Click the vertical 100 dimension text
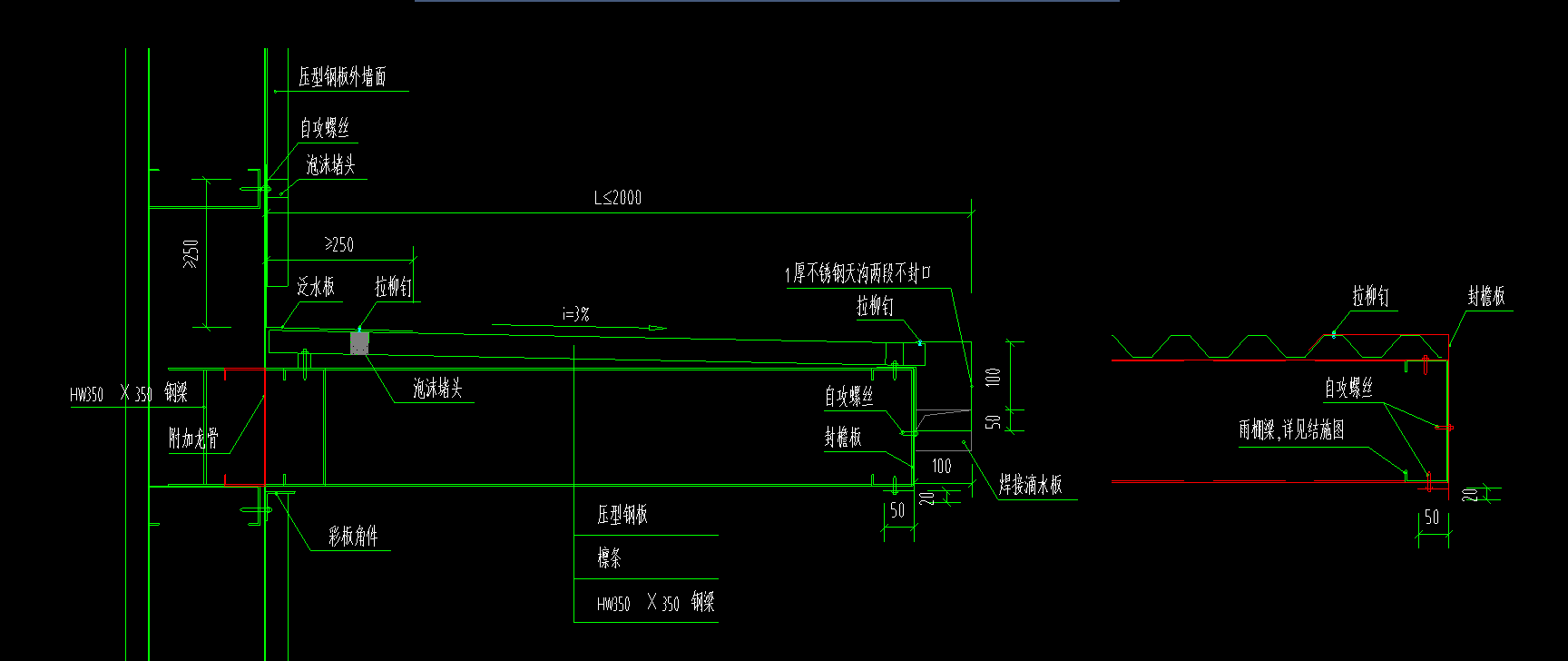The image size is (1568, 661). 993,377
